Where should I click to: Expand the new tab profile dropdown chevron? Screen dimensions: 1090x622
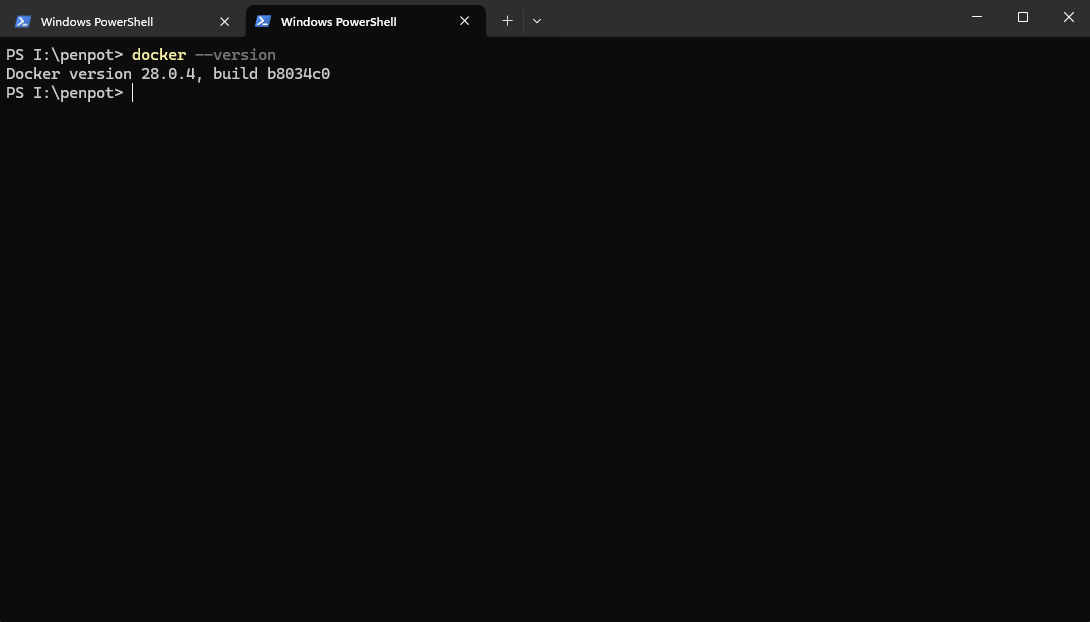pyautogui.click(x=537, y=21)
